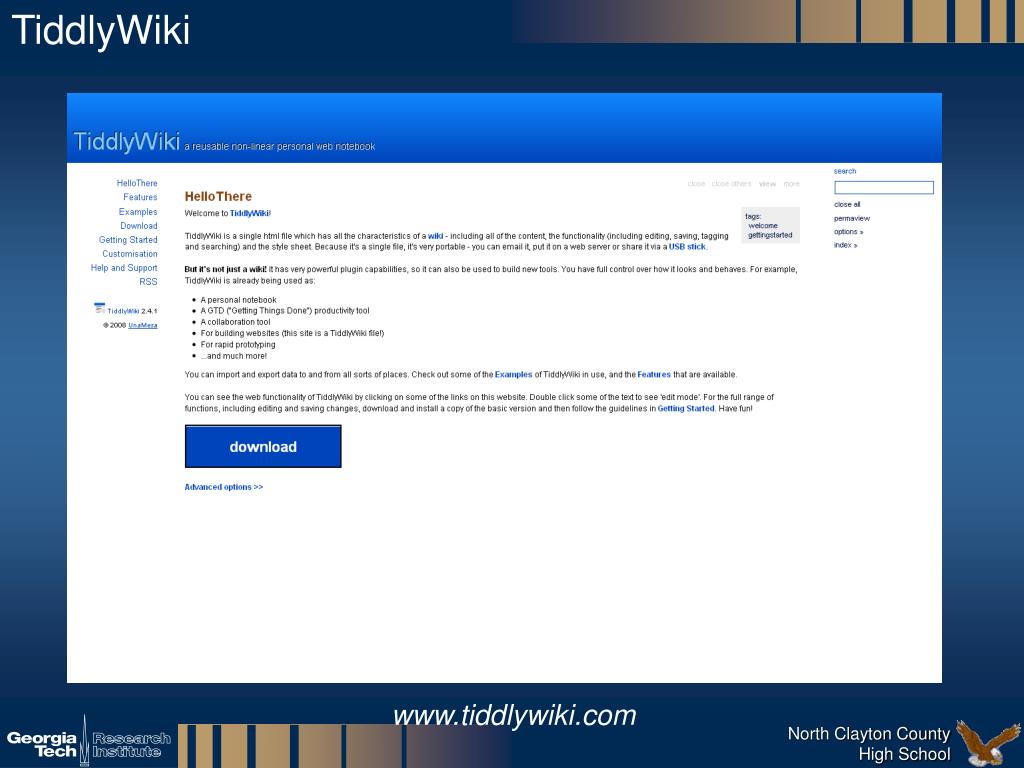This screenshot has height=768, width=1024.
Task: Open the Customisation menu item
Action: coord(130,254)
